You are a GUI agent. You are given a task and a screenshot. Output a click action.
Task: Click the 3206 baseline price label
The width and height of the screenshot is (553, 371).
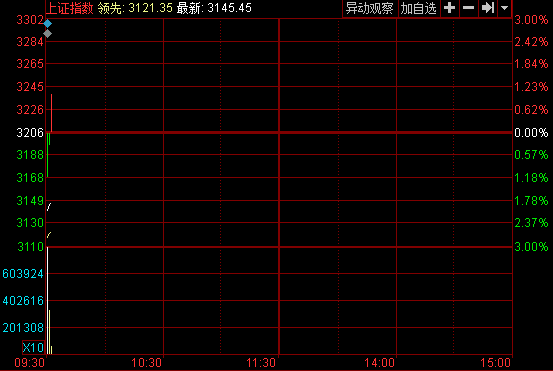coord(30,133)
